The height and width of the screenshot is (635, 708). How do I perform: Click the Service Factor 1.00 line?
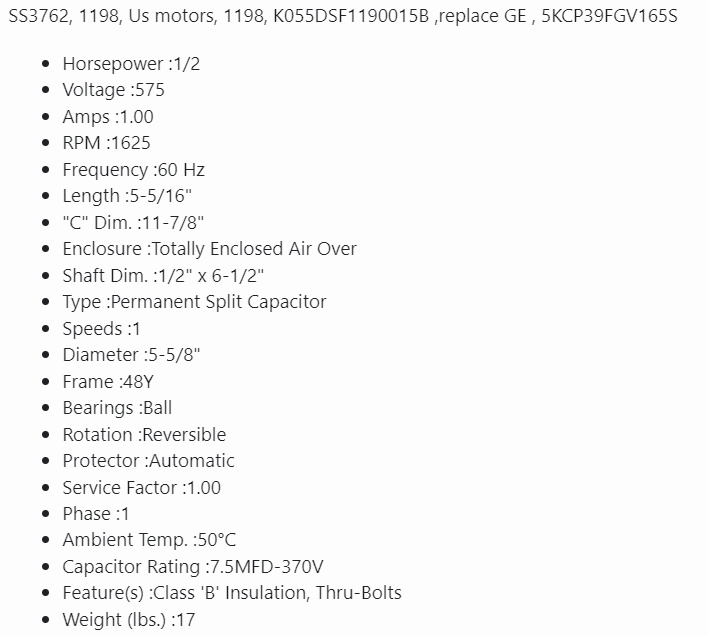pos(142,488)
